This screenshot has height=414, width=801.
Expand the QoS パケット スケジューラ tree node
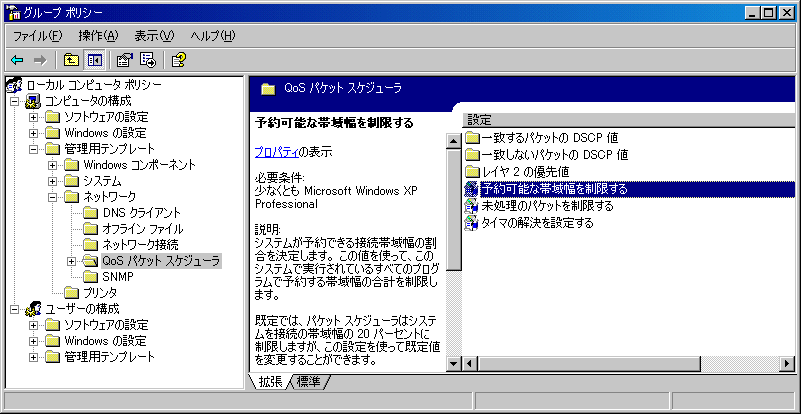(72, 261)
